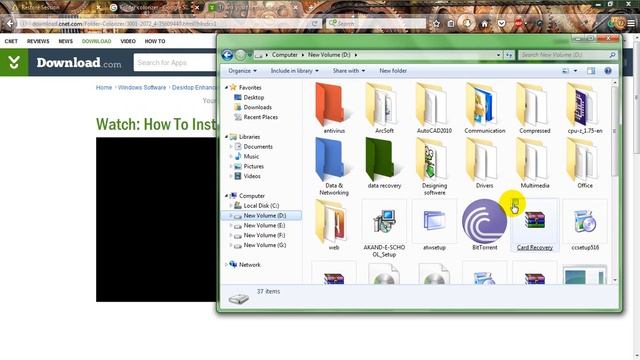
Task: Select the BitTorrent application icon
Action: click(x=484, y=222)
